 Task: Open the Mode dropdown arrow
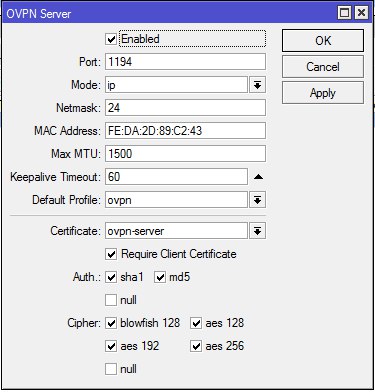[x=257, y=85]
